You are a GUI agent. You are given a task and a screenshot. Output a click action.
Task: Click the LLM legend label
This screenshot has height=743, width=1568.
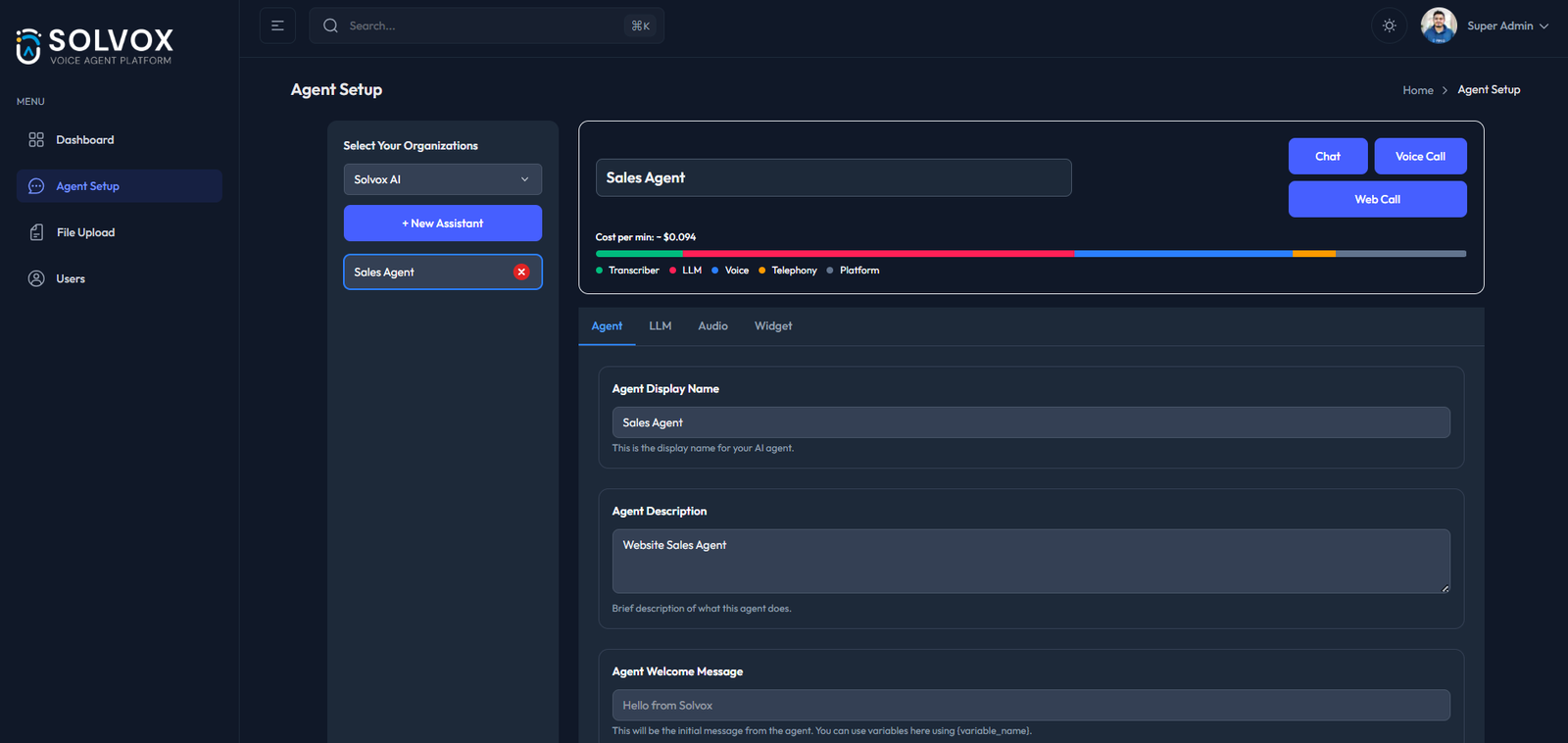point(692,271)
